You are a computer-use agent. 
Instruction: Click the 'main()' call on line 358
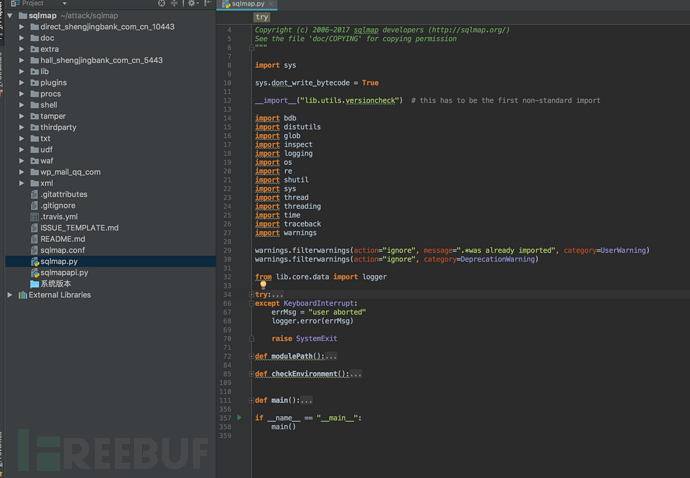pyautogui.click(x=283, y=427)
